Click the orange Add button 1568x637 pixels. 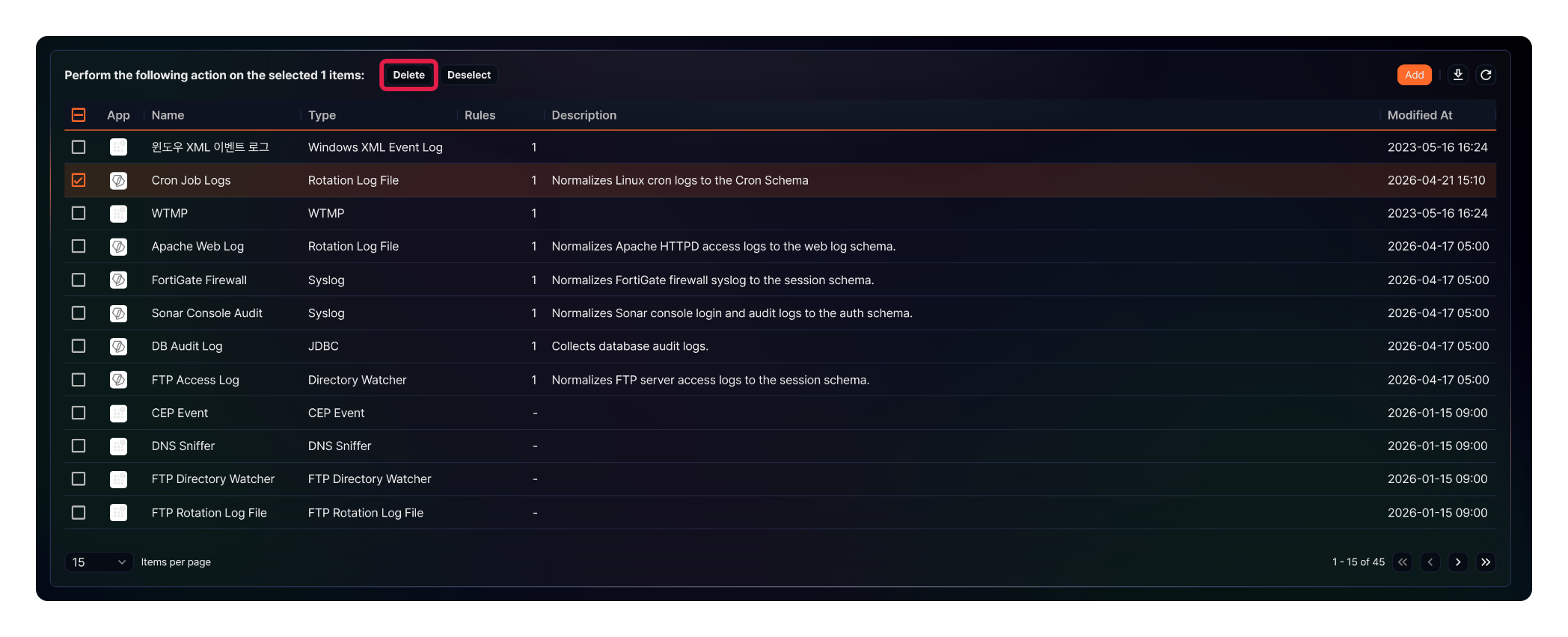pyautogui.click(x=1414, y=75)
